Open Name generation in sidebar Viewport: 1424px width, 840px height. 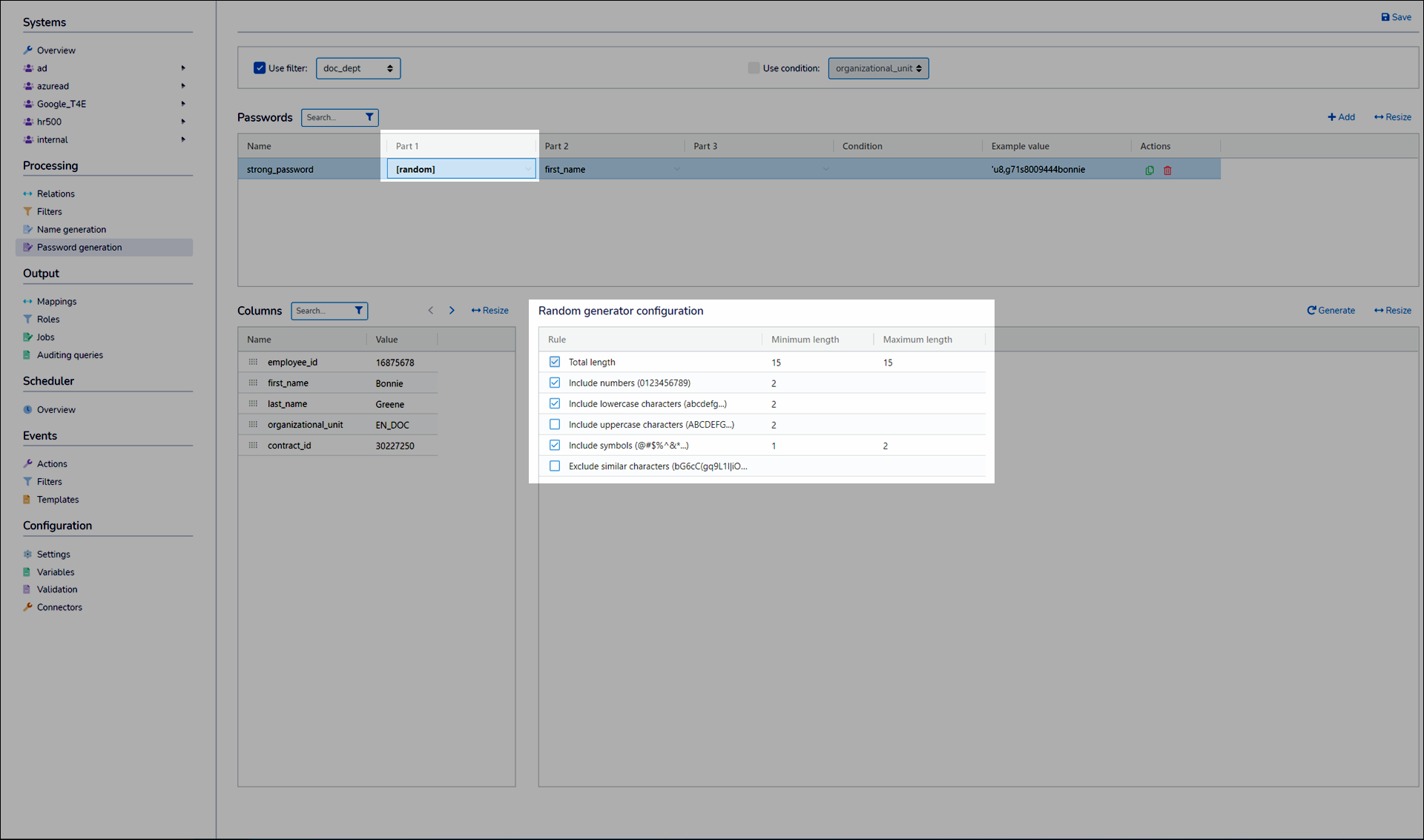tap(71, 230)
